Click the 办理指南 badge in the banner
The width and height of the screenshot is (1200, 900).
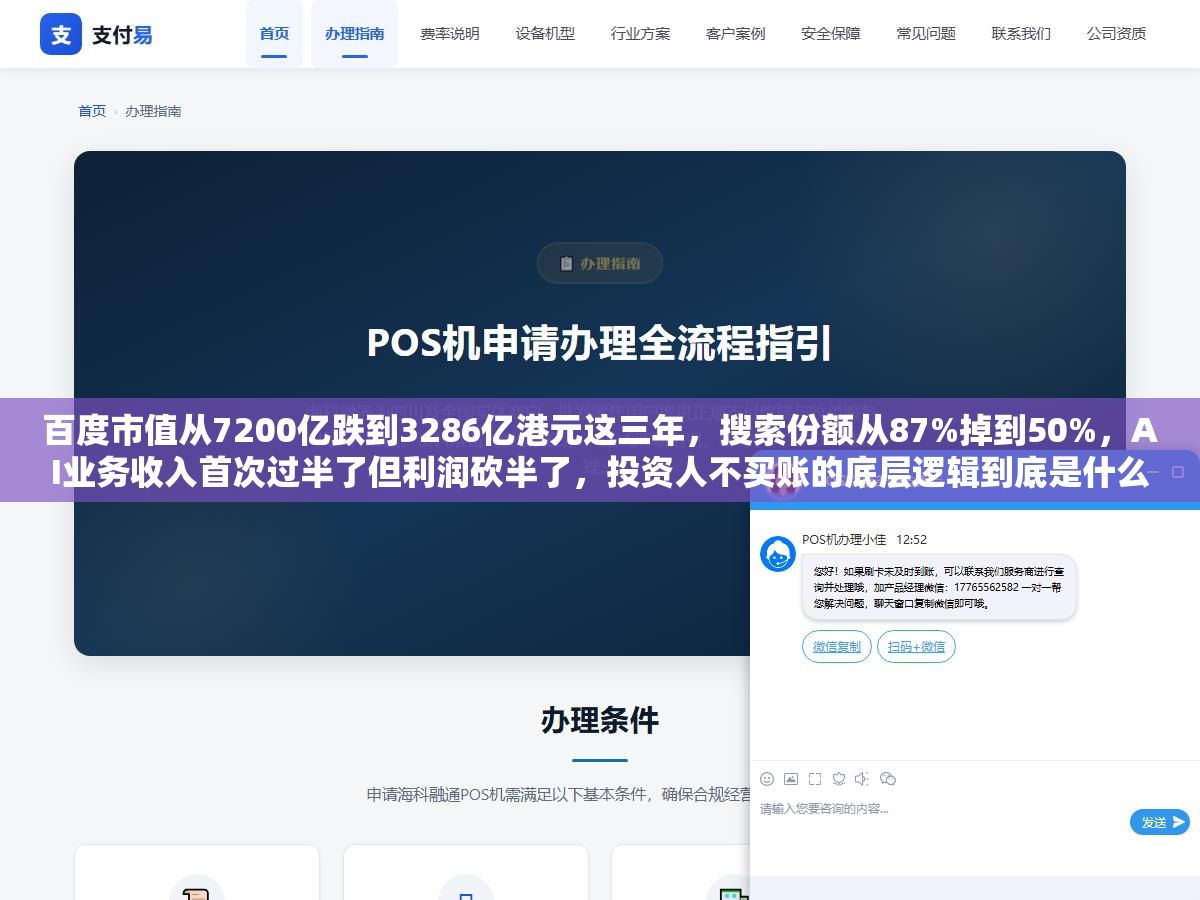point(600,263)
